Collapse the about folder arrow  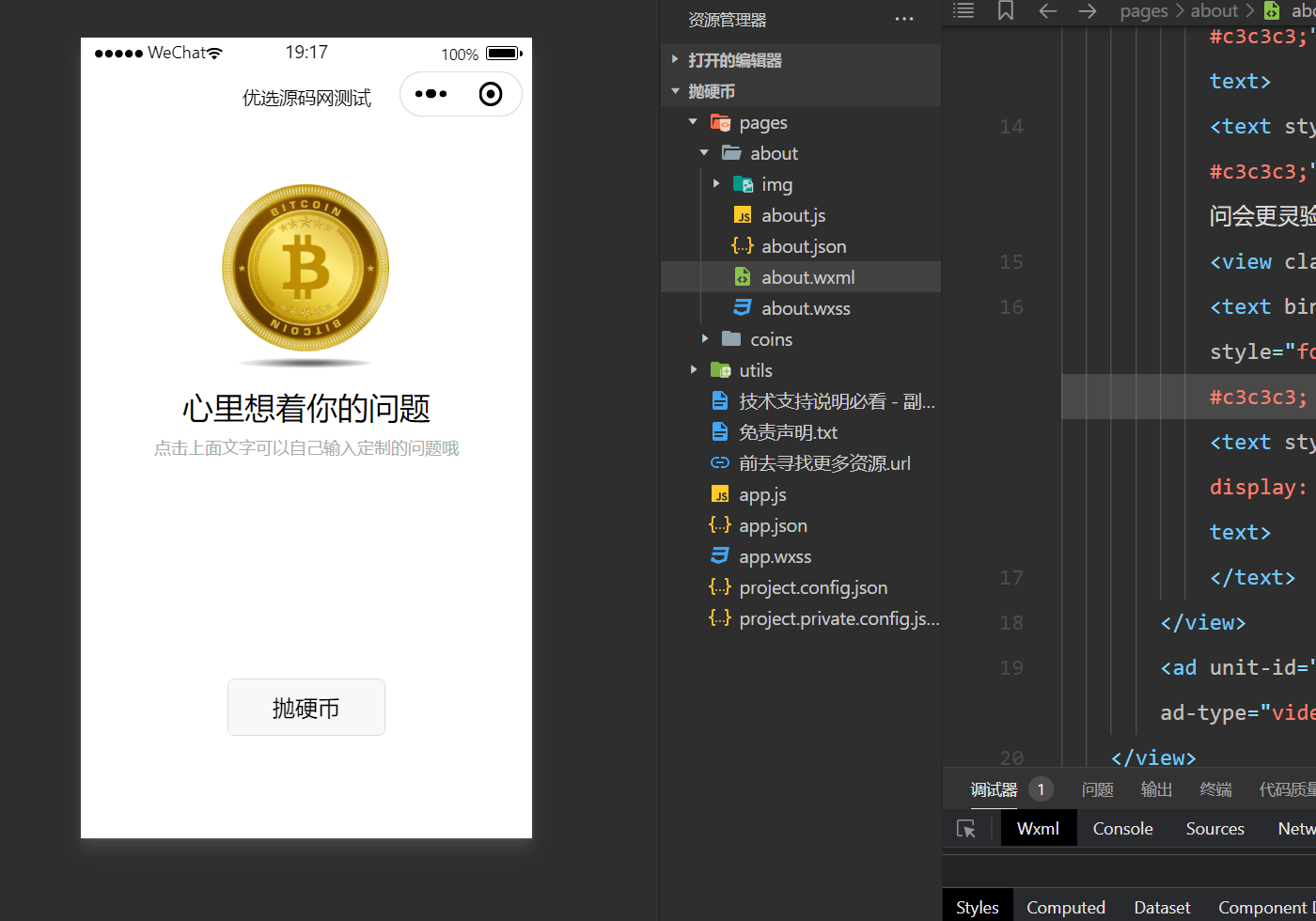[704, 153]
